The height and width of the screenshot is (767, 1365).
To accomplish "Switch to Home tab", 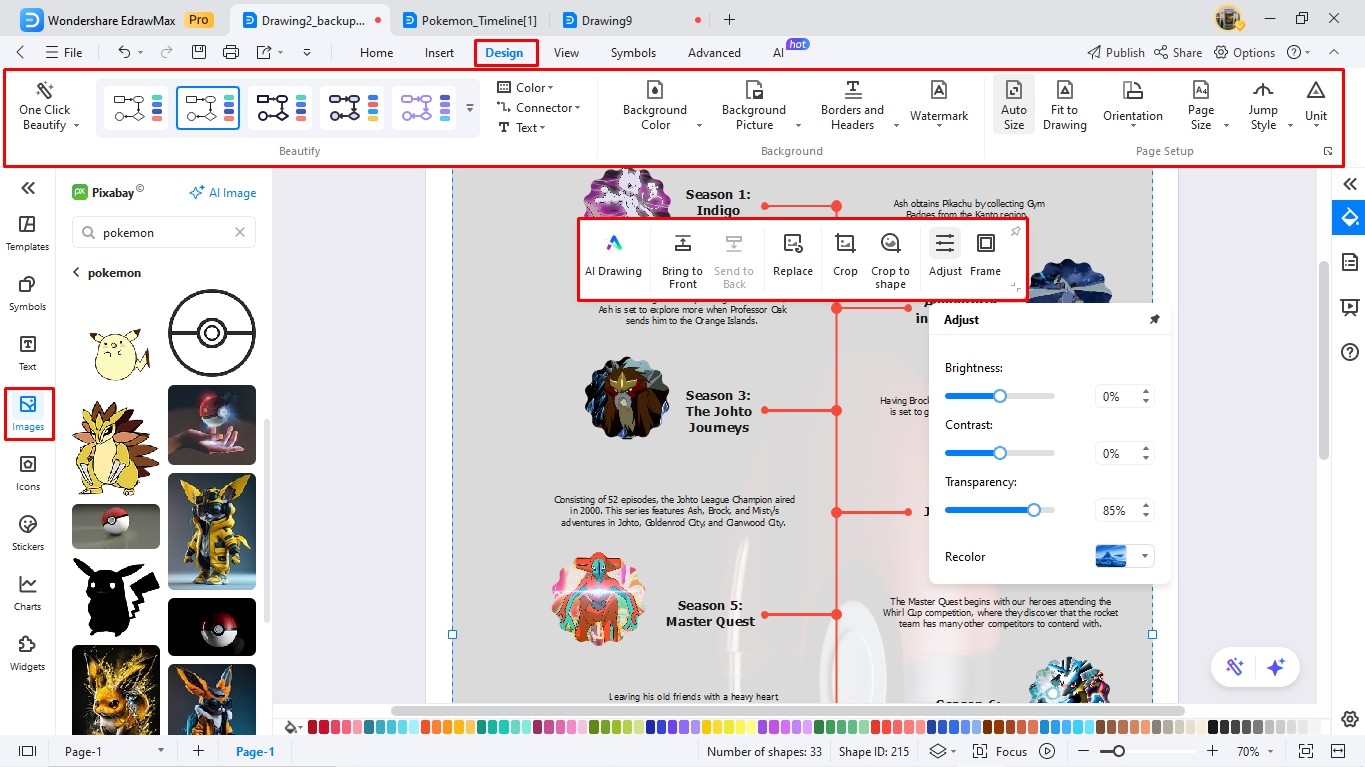I will tap(376, 53).
